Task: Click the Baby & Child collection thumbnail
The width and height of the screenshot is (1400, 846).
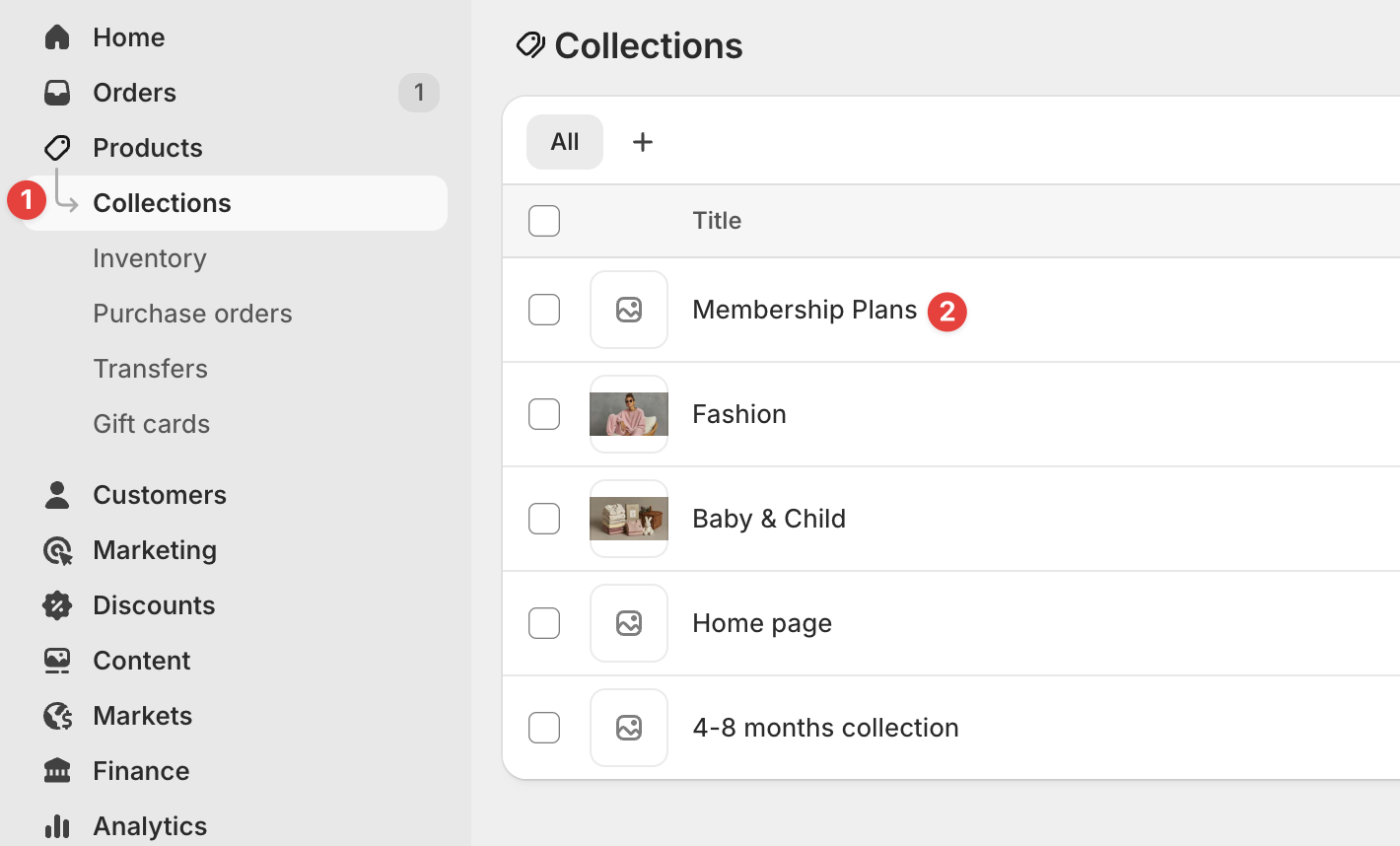Action: click(x=629, y=519)
